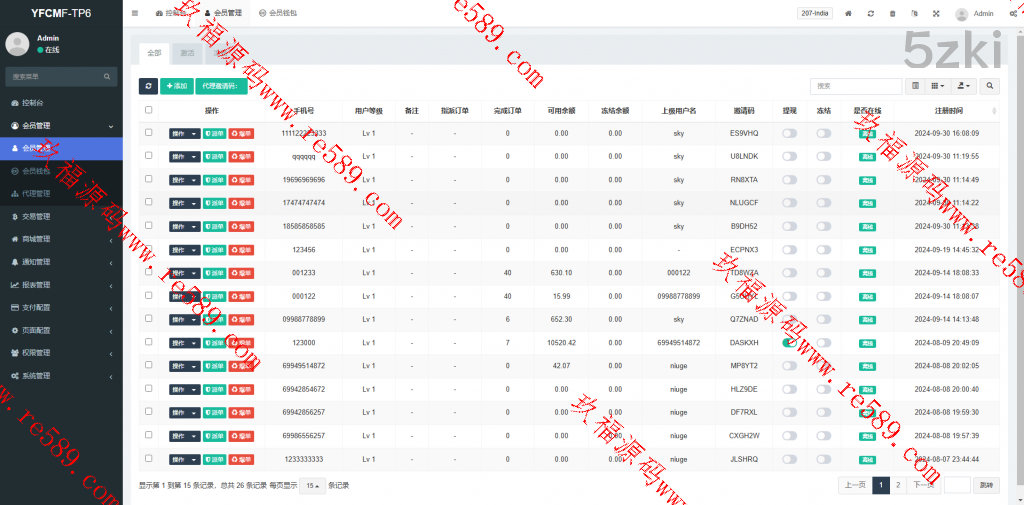1024x505 pixels.
Task: Click the green 添加 button
Action: pos(176,87)
